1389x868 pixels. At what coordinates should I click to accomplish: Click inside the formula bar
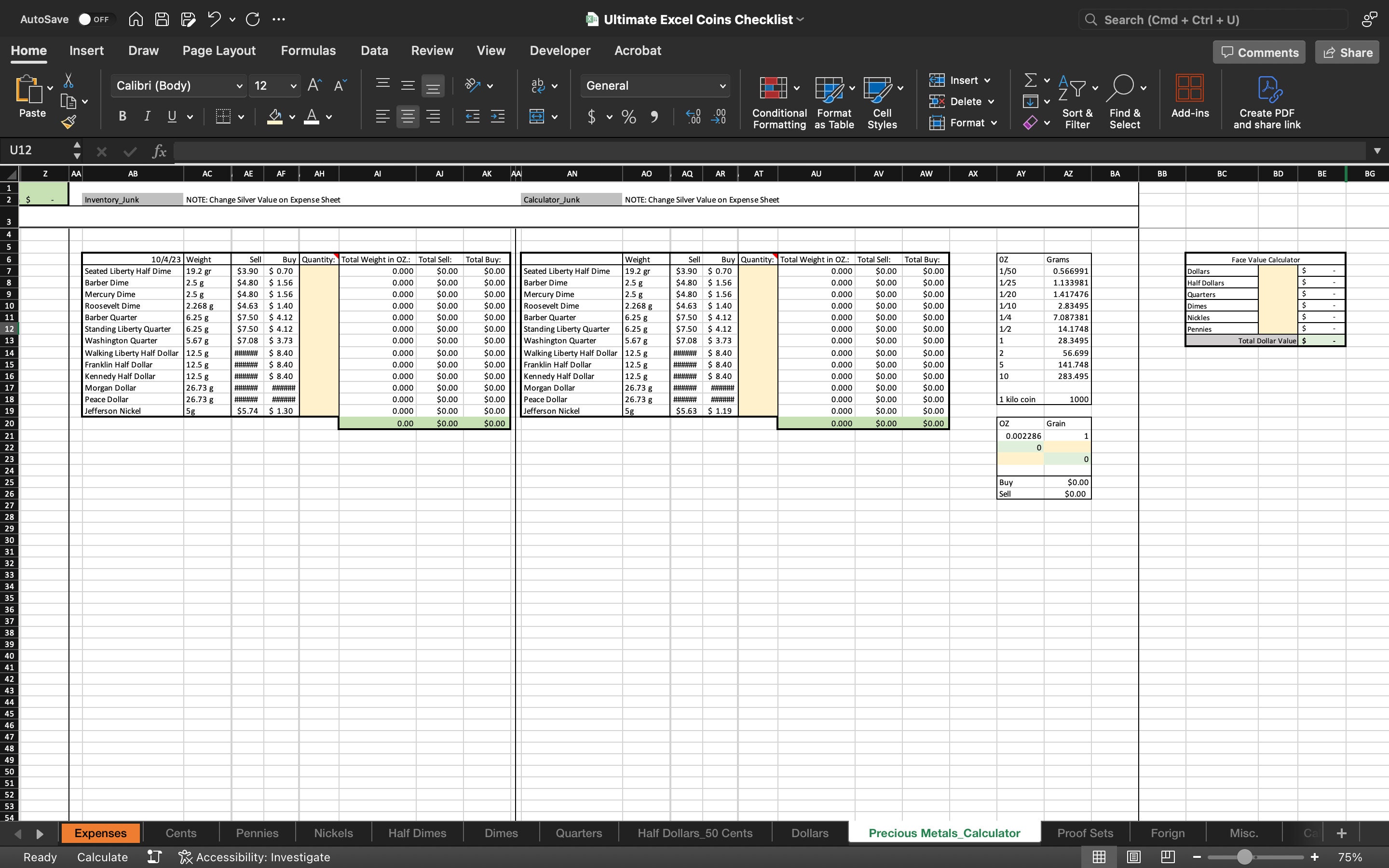tap(517, 150)
